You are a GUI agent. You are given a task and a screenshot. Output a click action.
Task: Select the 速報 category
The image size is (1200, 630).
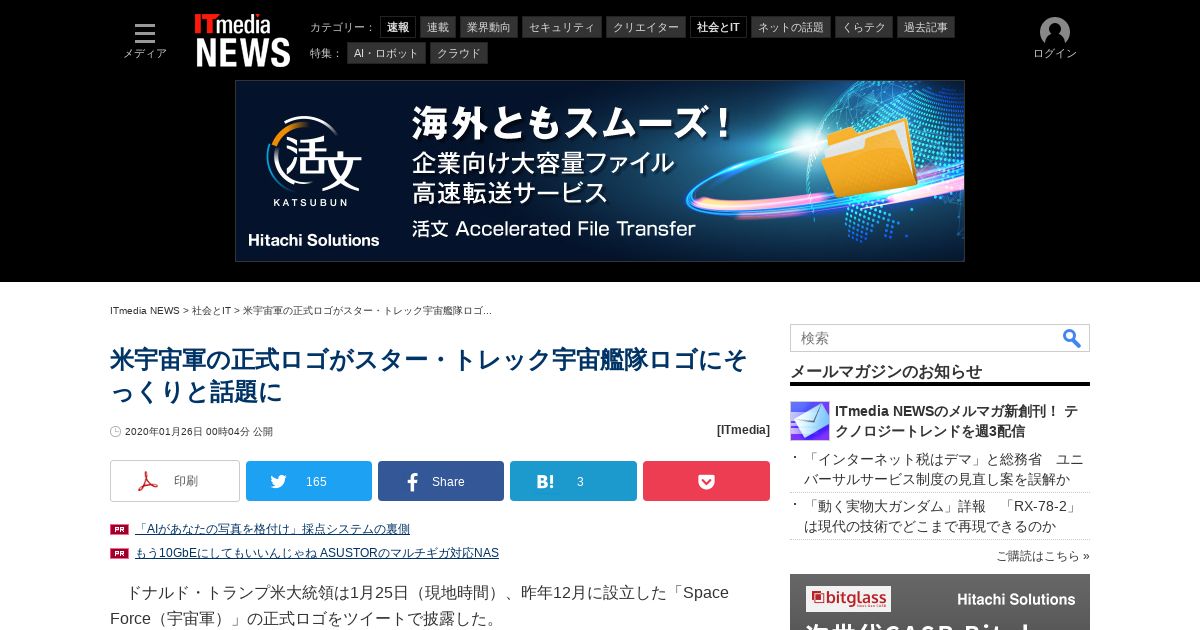click(398, 27)
